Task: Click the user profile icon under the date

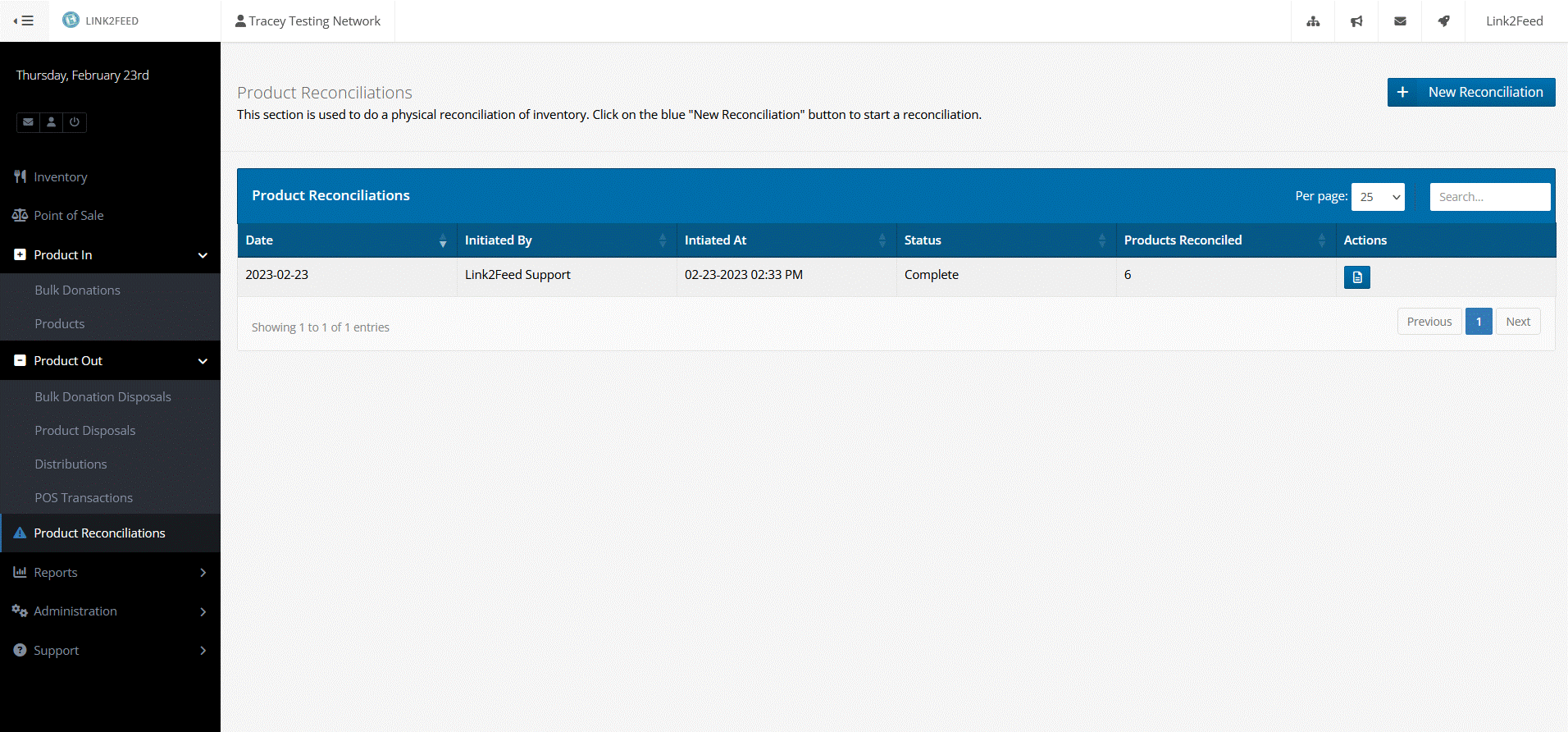Action: pyautogui.click(x=51, y=122)
